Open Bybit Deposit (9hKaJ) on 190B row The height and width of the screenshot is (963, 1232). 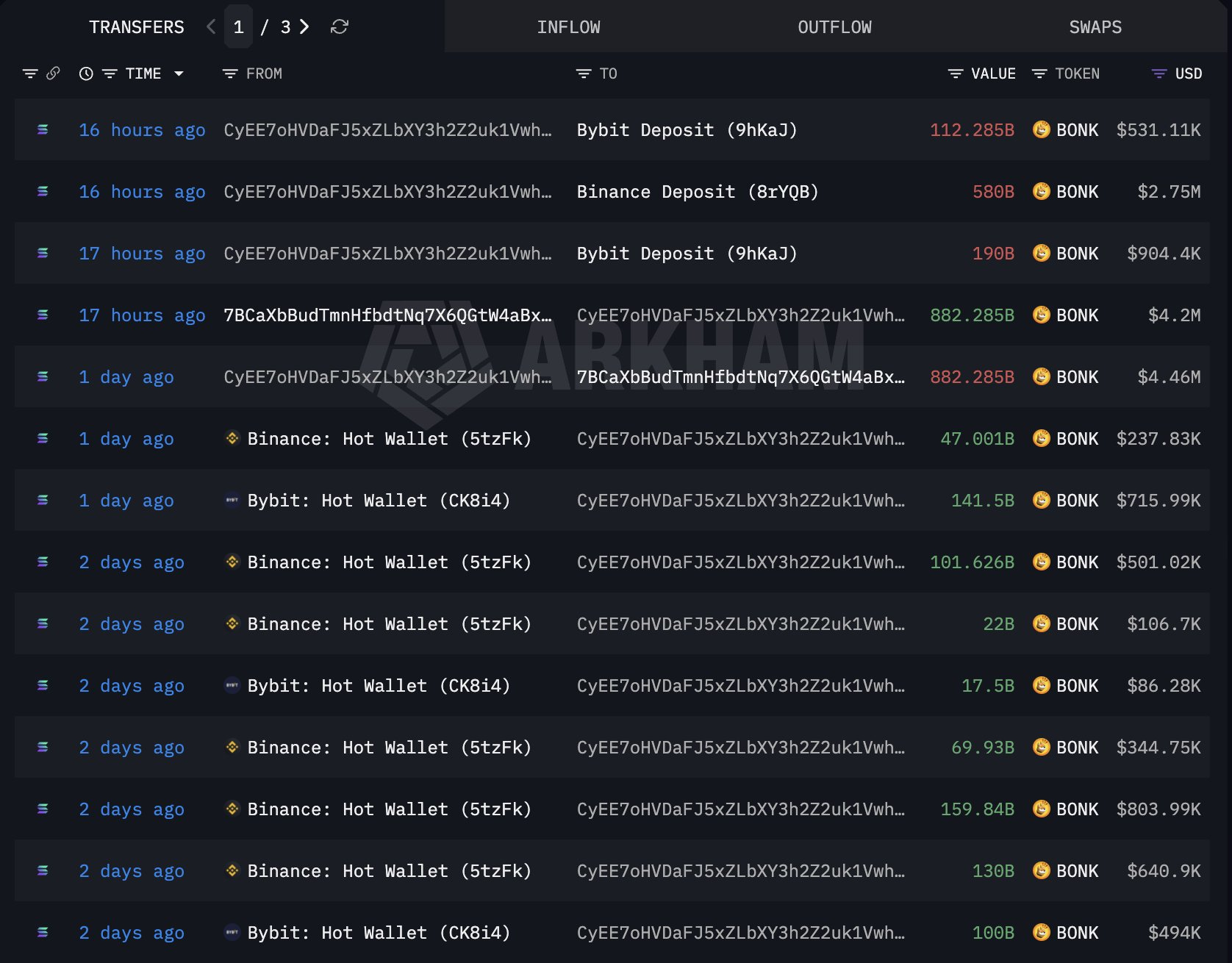pyautogui.click(x=687, y=254)
